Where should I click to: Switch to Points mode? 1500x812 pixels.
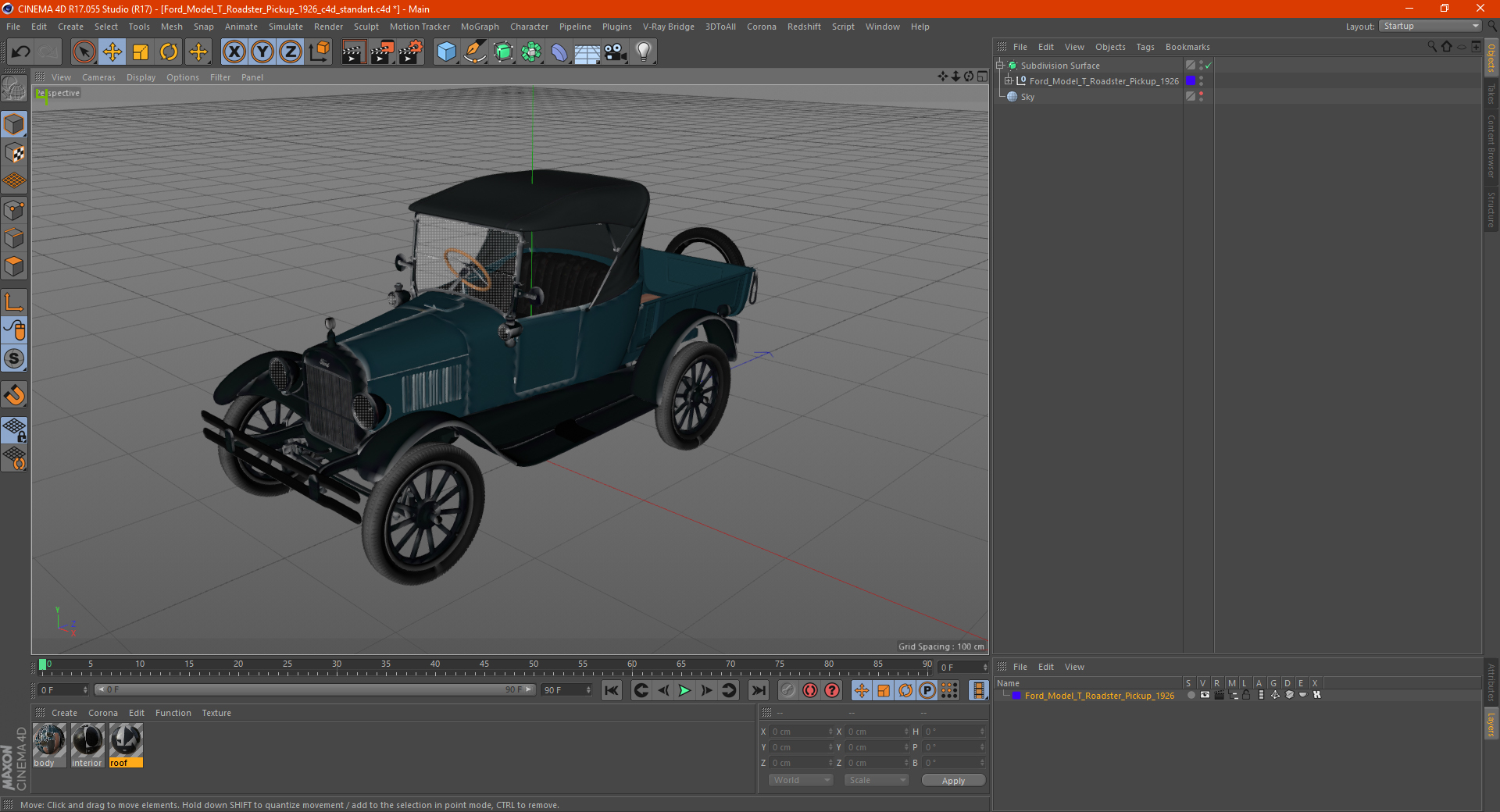click(14, 209)
